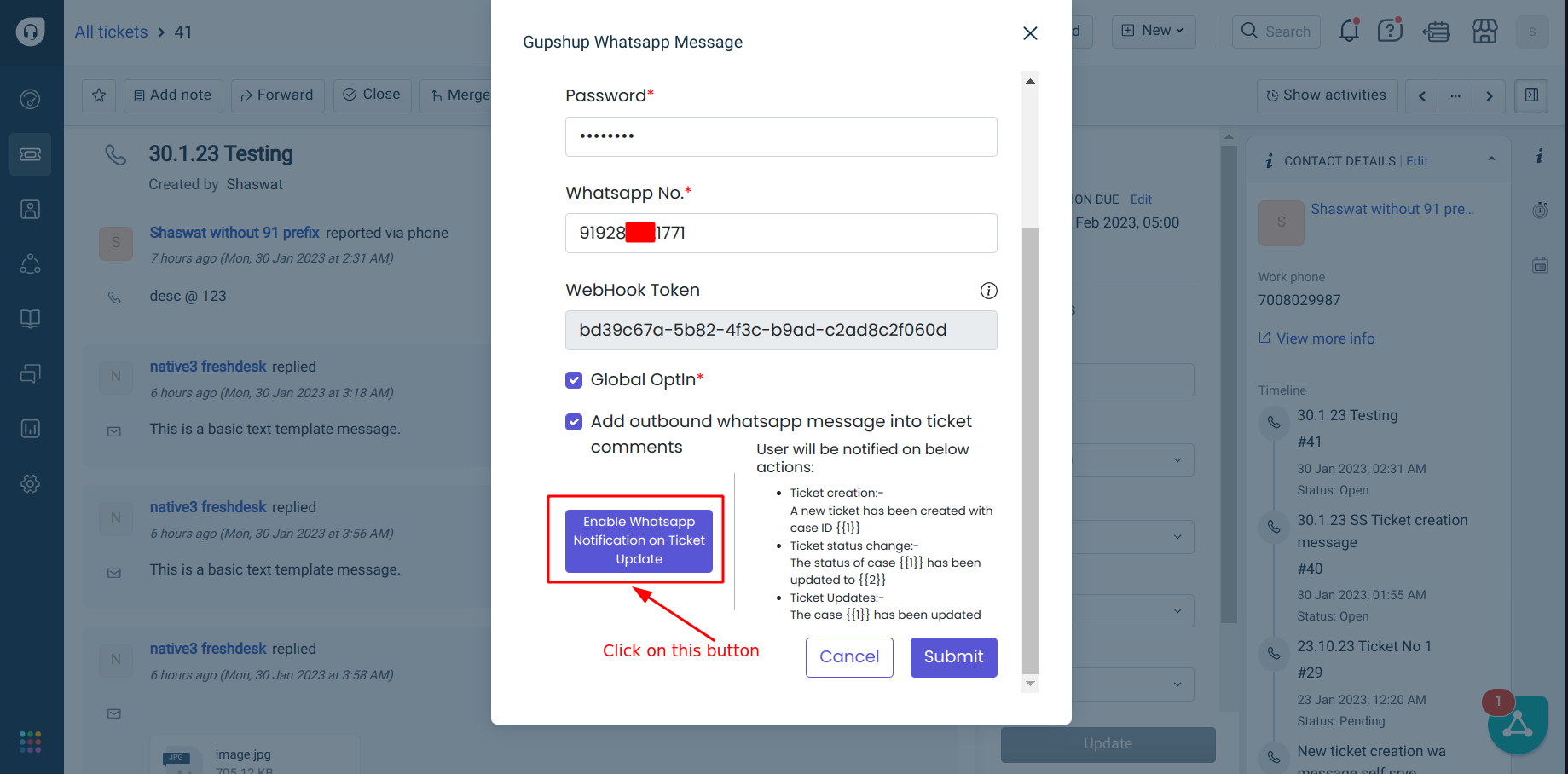This screenshot has height=774, width=1568.
Task: Click the ticket Close button in toolbar
Action: tap(372, 95)
